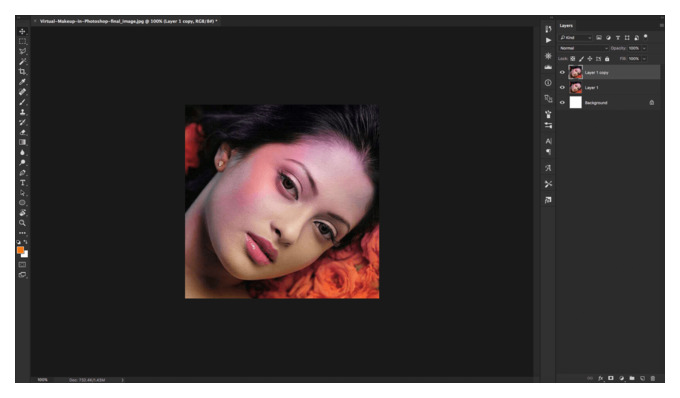Select the Ellipse shape tool
Image resolution: width=680 pixels, height=398 pixels.
pos(22,203)
